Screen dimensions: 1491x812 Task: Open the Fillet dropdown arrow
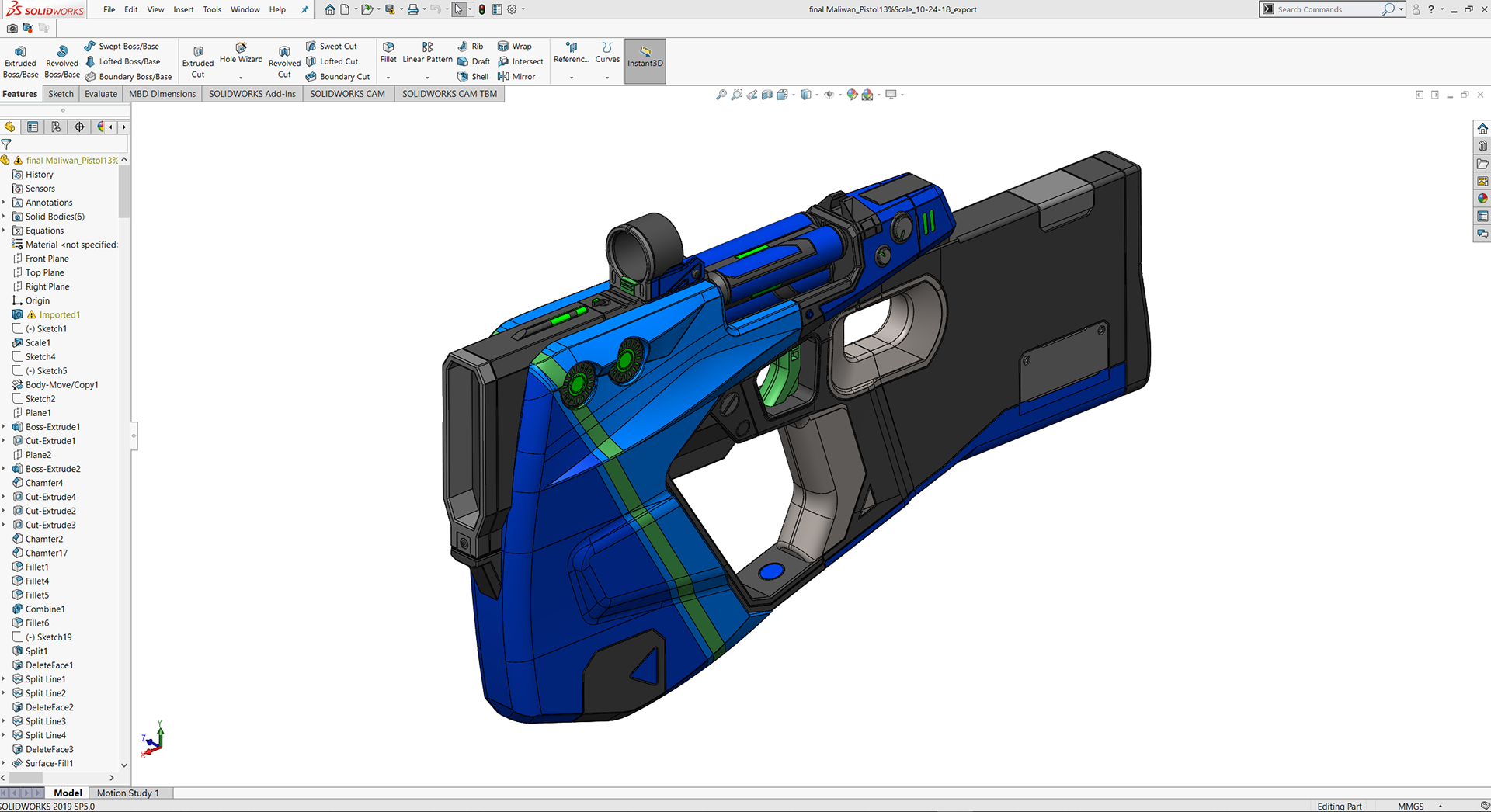[x=388, y=78]
